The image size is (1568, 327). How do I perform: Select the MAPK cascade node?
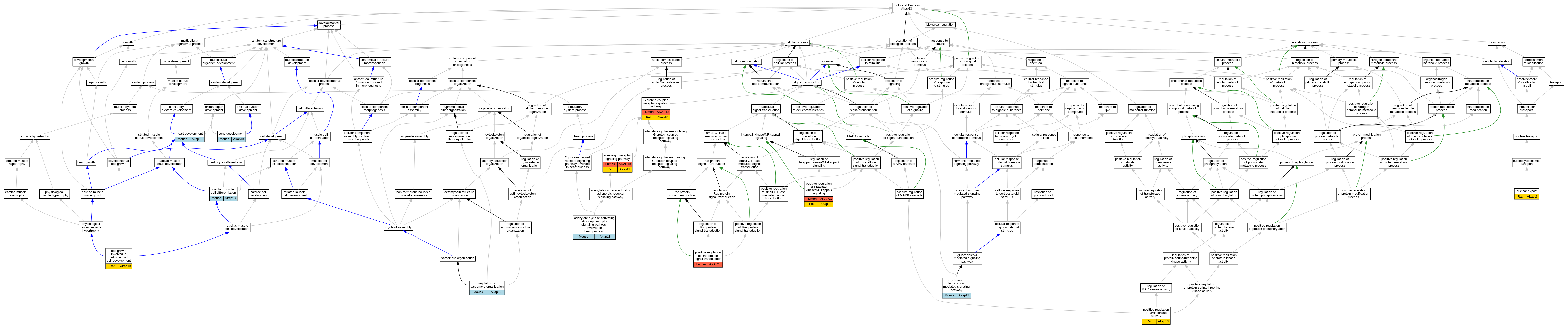(x=858, y=137)
